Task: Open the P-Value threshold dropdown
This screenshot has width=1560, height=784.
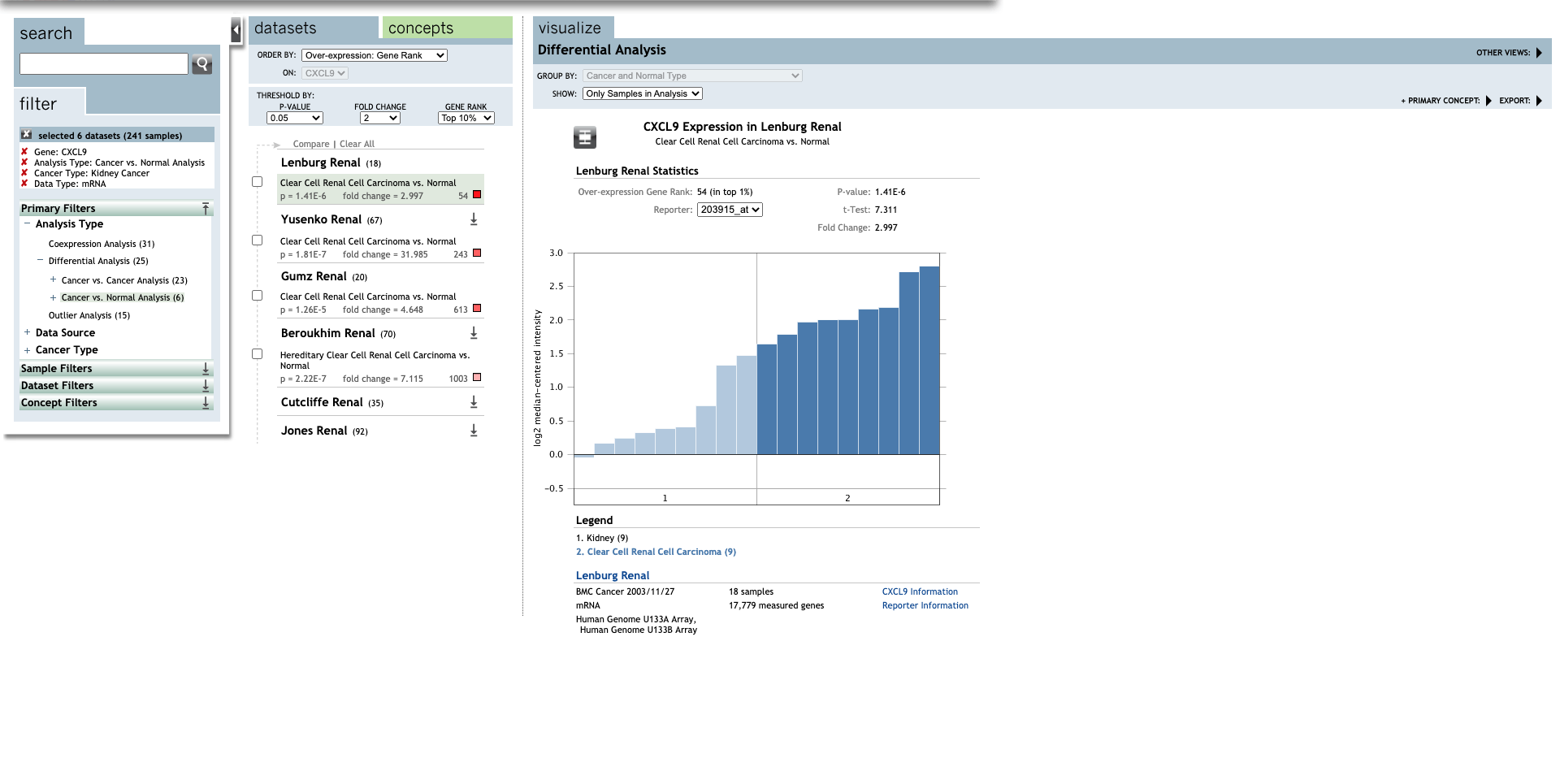Action: click(x=295, y=118)
